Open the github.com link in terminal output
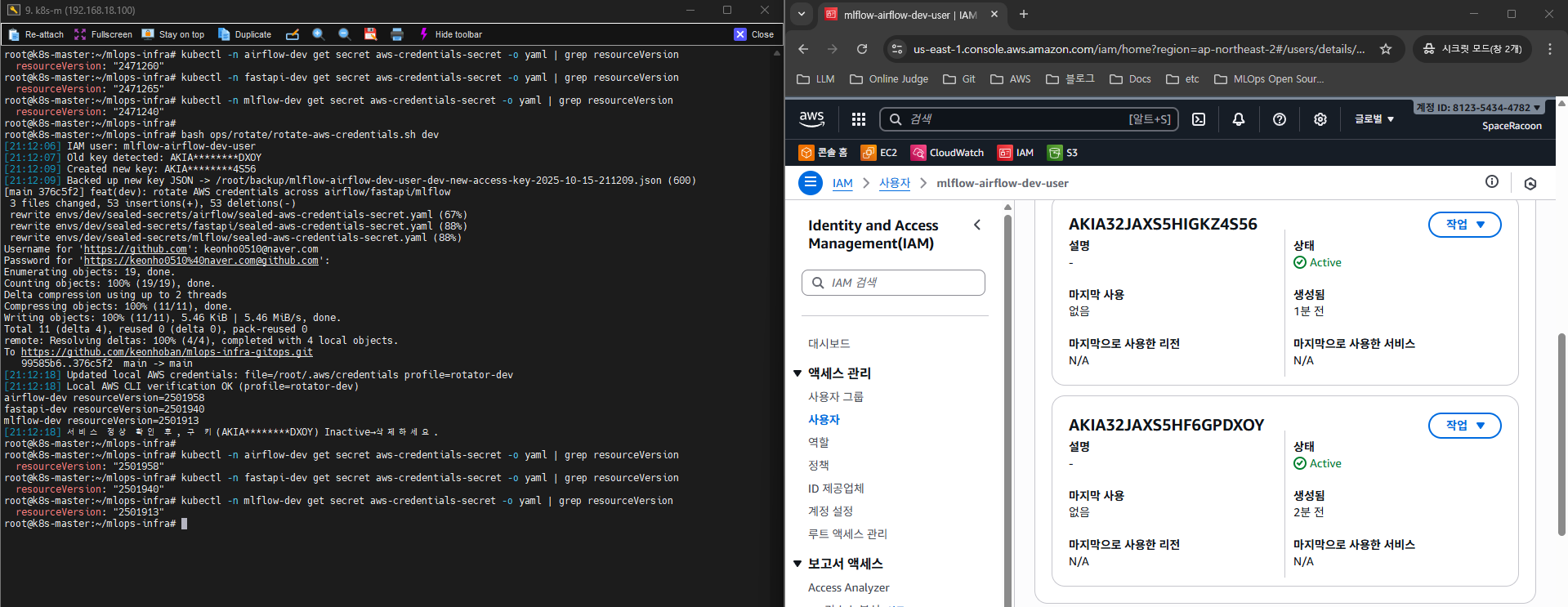1568x607 pixels. pos(136,249)
